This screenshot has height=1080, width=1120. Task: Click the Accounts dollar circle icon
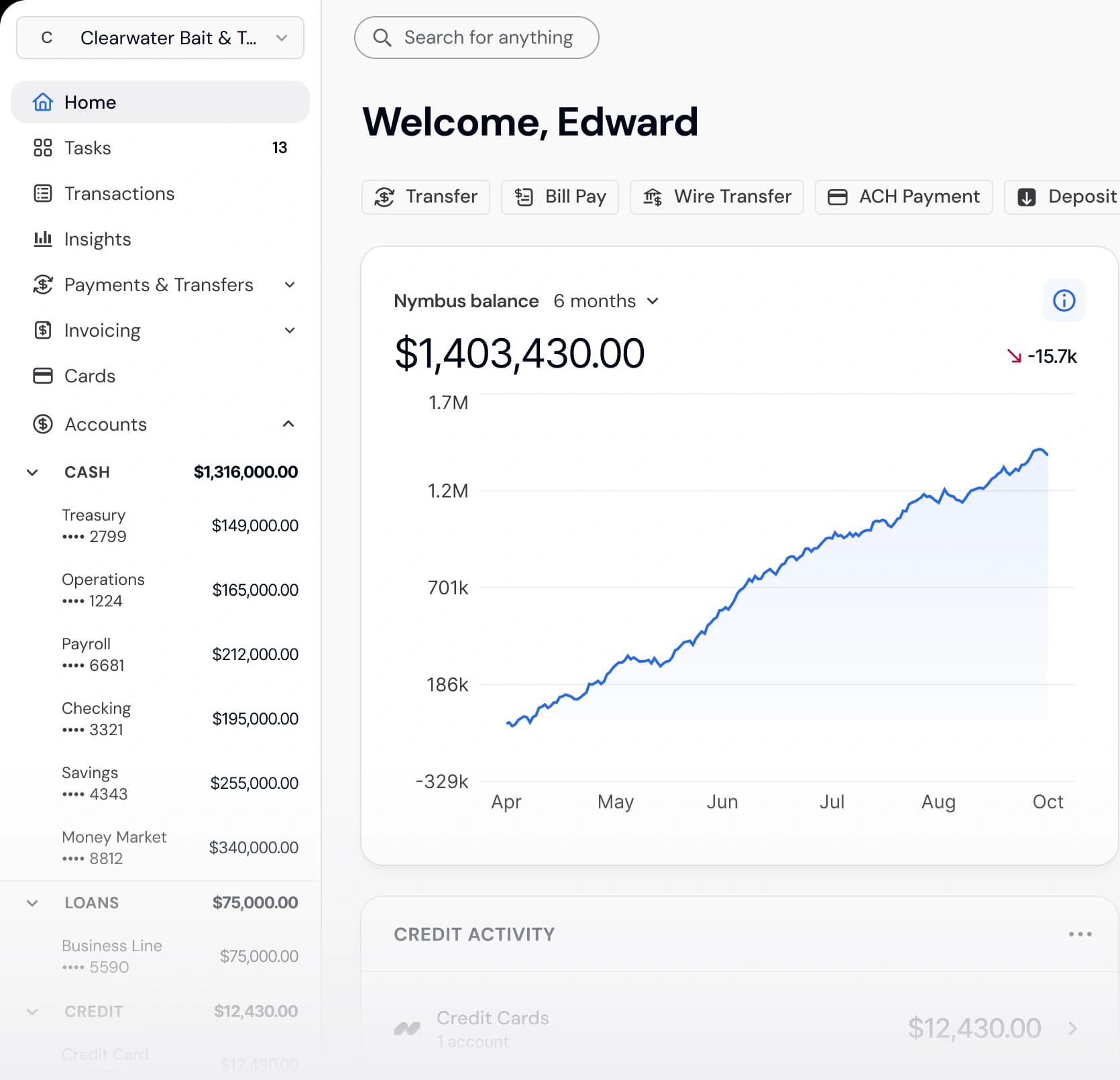(43, 424)
